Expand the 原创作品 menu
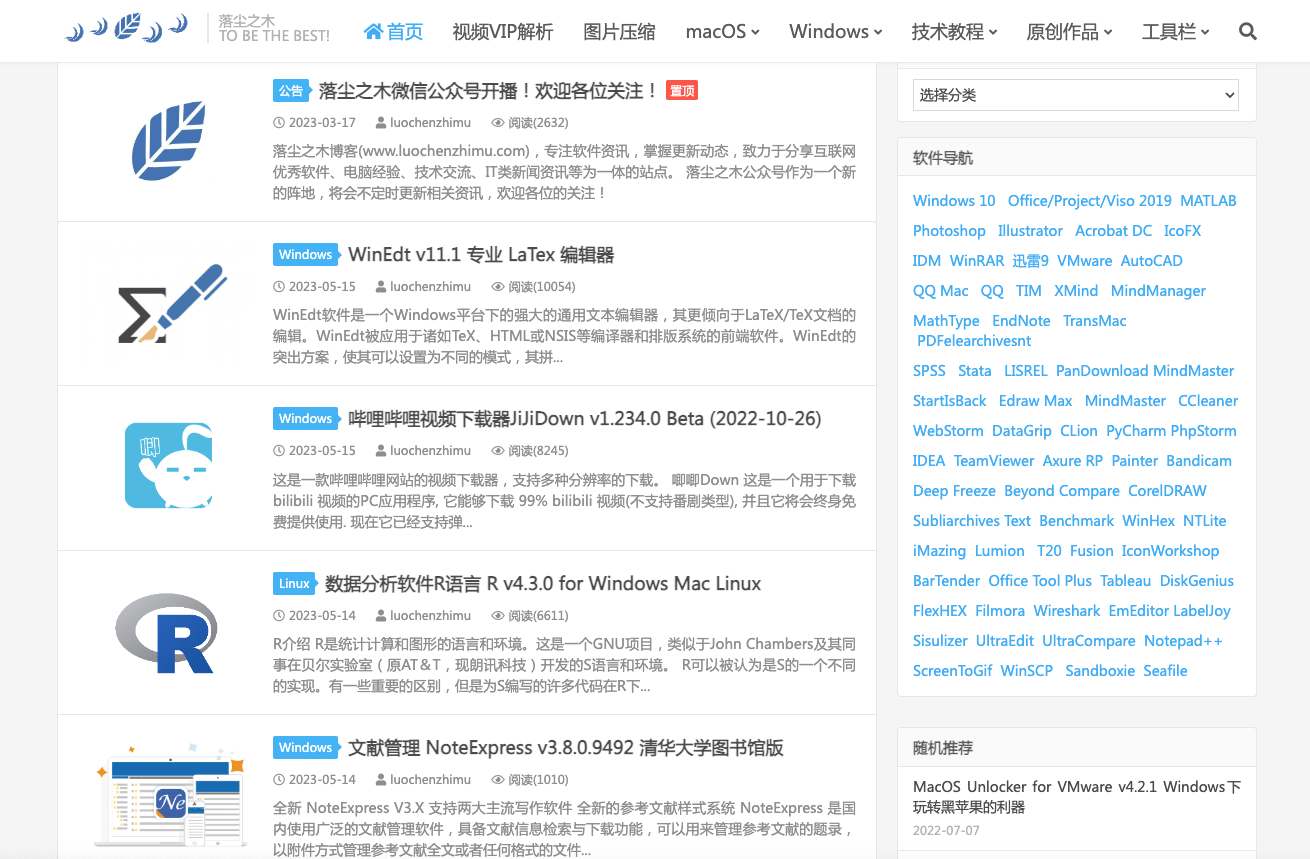Image resolution: width=1310 pixels, height=859 pixels. pos(1069,32)
